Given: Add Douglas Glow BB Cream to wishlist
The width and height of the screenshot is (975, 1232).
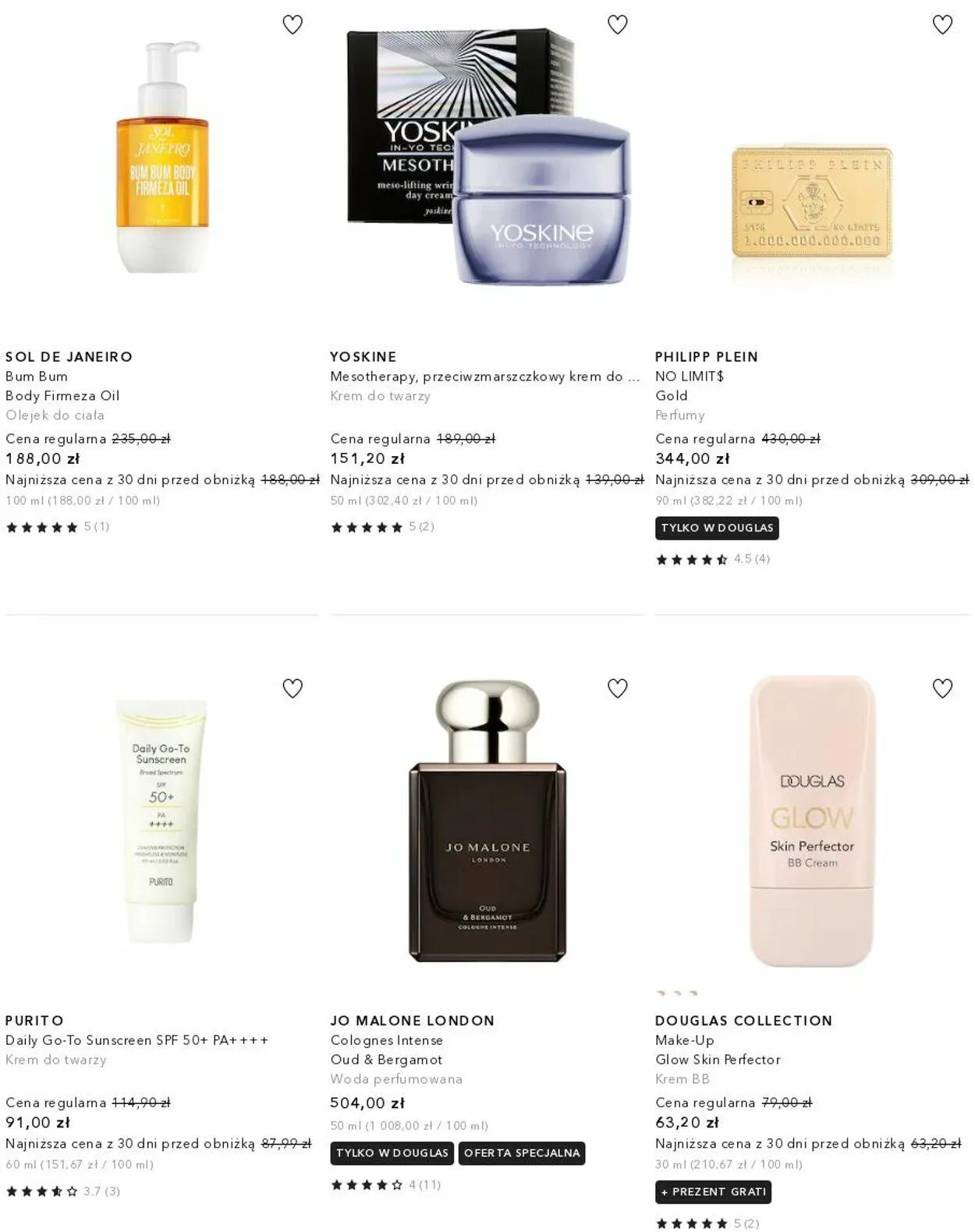Looking at the screenshot, I should (942, 689).
